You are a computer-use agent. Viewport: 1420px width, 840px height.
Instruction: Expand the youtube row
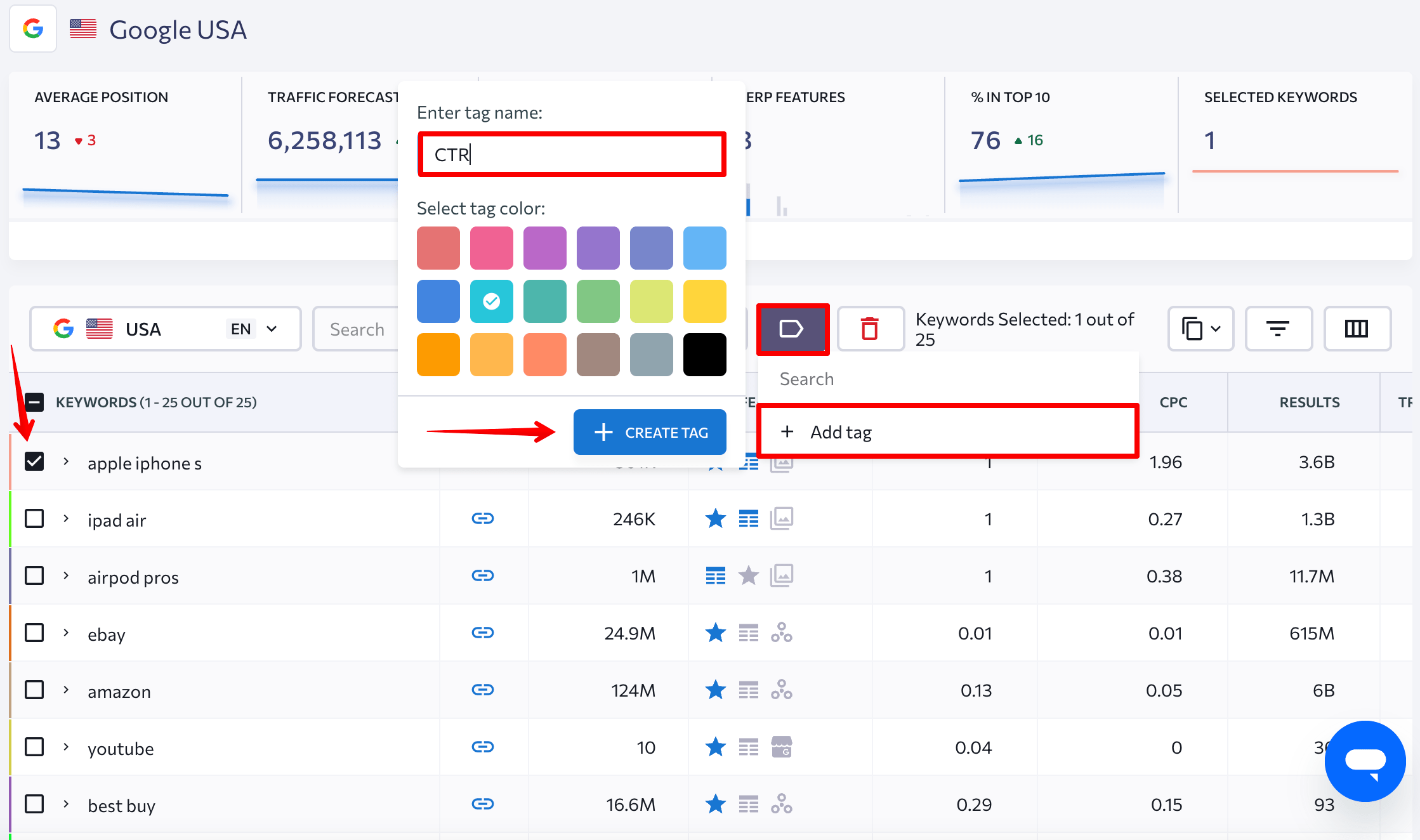[66, 747]
